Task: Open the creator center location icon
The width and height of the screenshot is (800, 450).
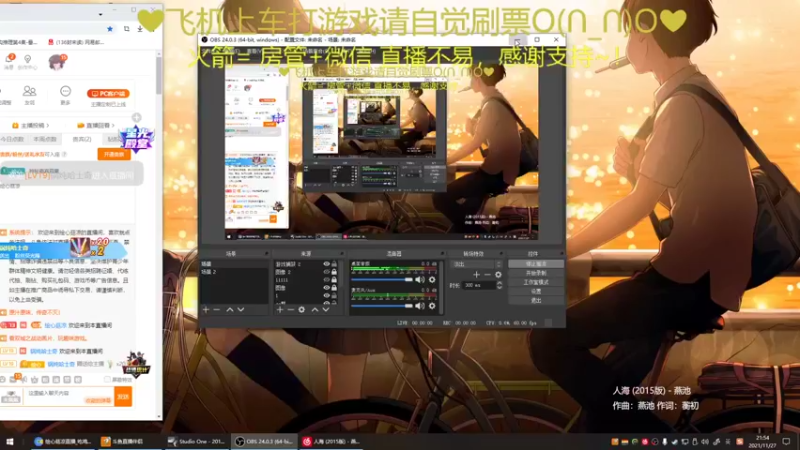Action: pyautogui.click(x=28, y=61)
